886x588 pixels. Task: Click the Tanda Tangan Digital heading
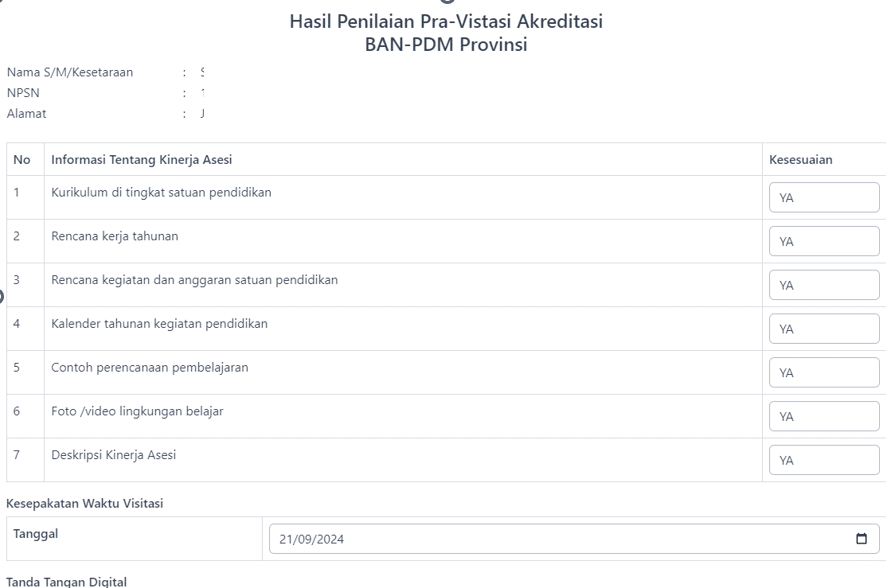tap(67, 581)
